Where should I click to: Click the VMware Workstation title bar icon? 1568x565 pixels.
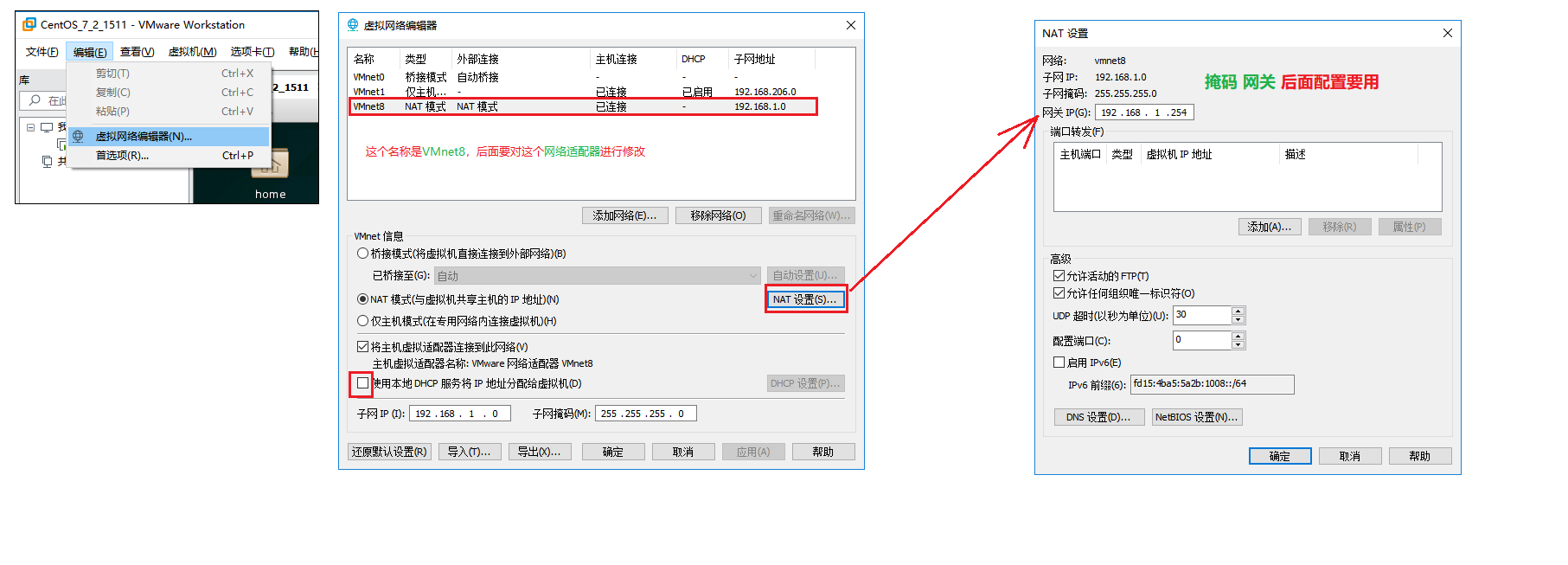tap(29, 24)
